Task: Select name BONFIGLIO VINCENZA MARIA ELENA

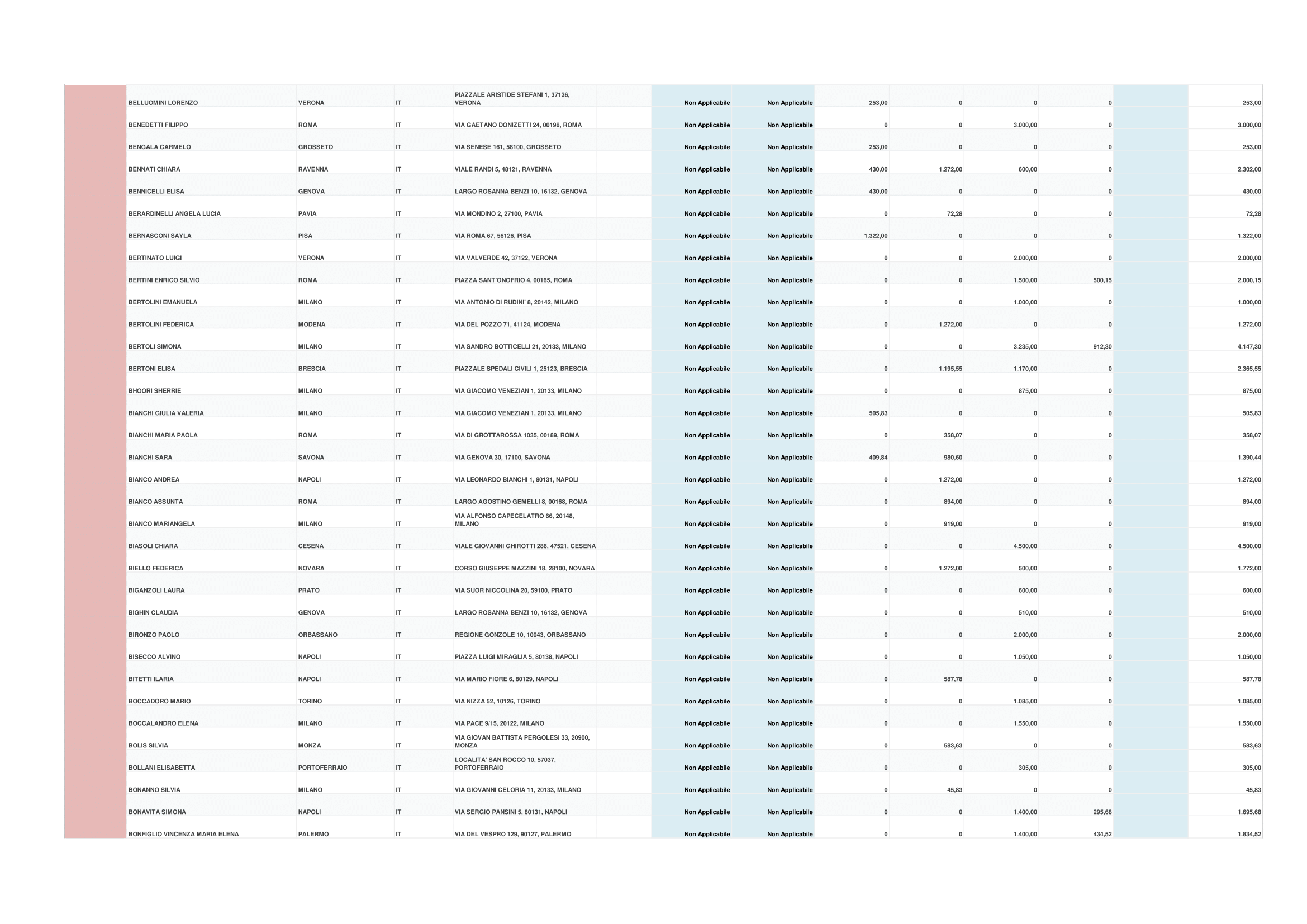Action: pyautogui.click(x=183, y=835)
